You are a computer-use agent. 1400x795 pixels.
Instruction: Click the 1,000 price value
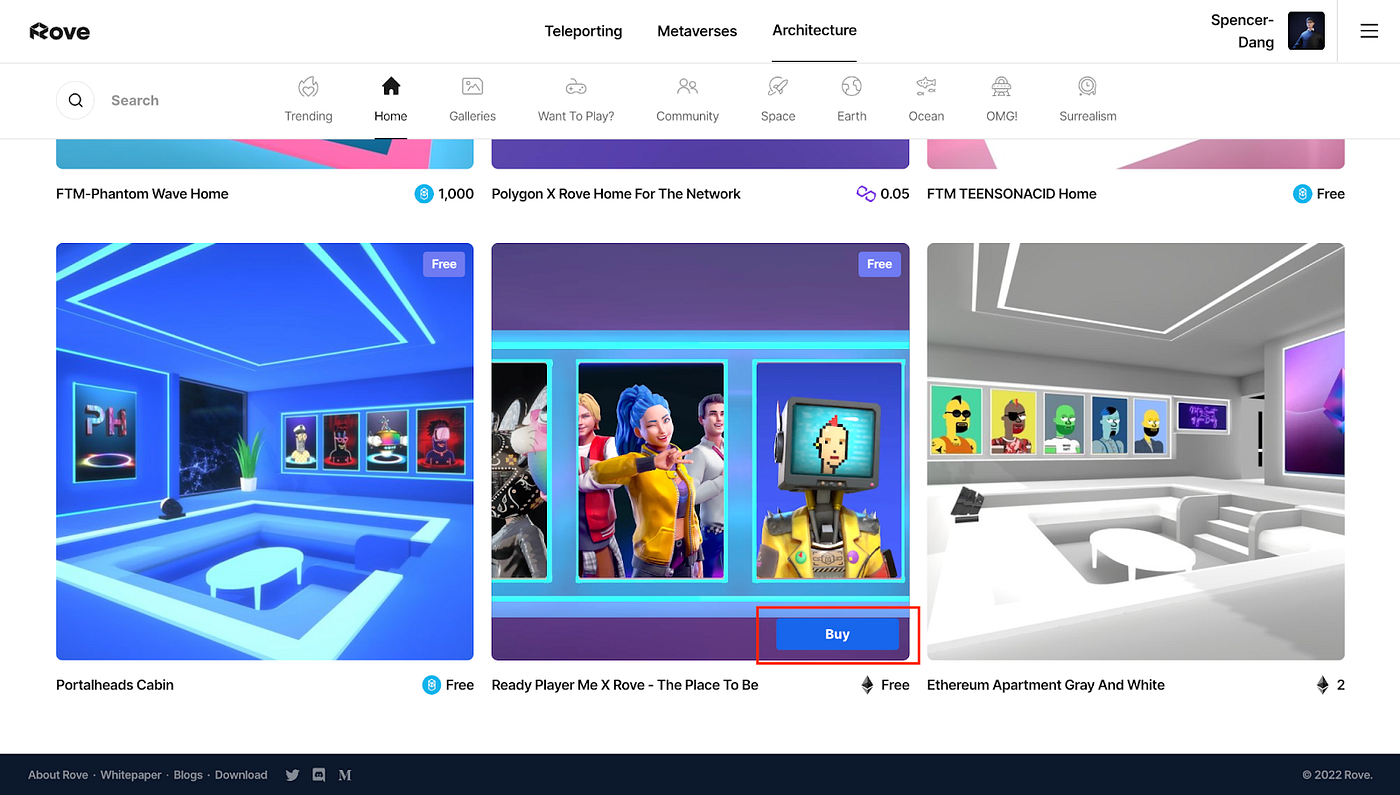(x=456, y=194)
